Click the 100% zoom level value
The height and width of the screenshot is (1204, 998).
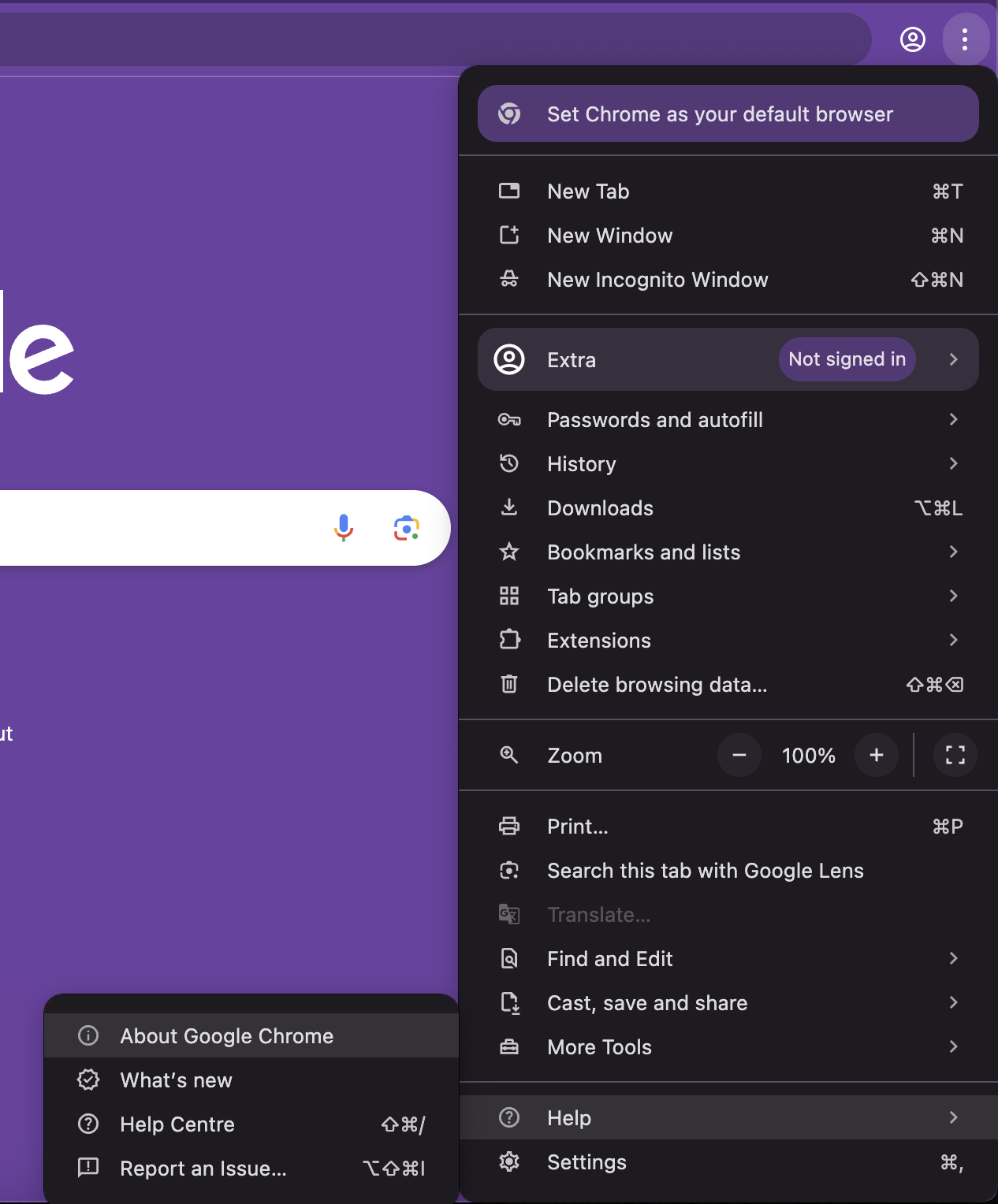point(808,755)
